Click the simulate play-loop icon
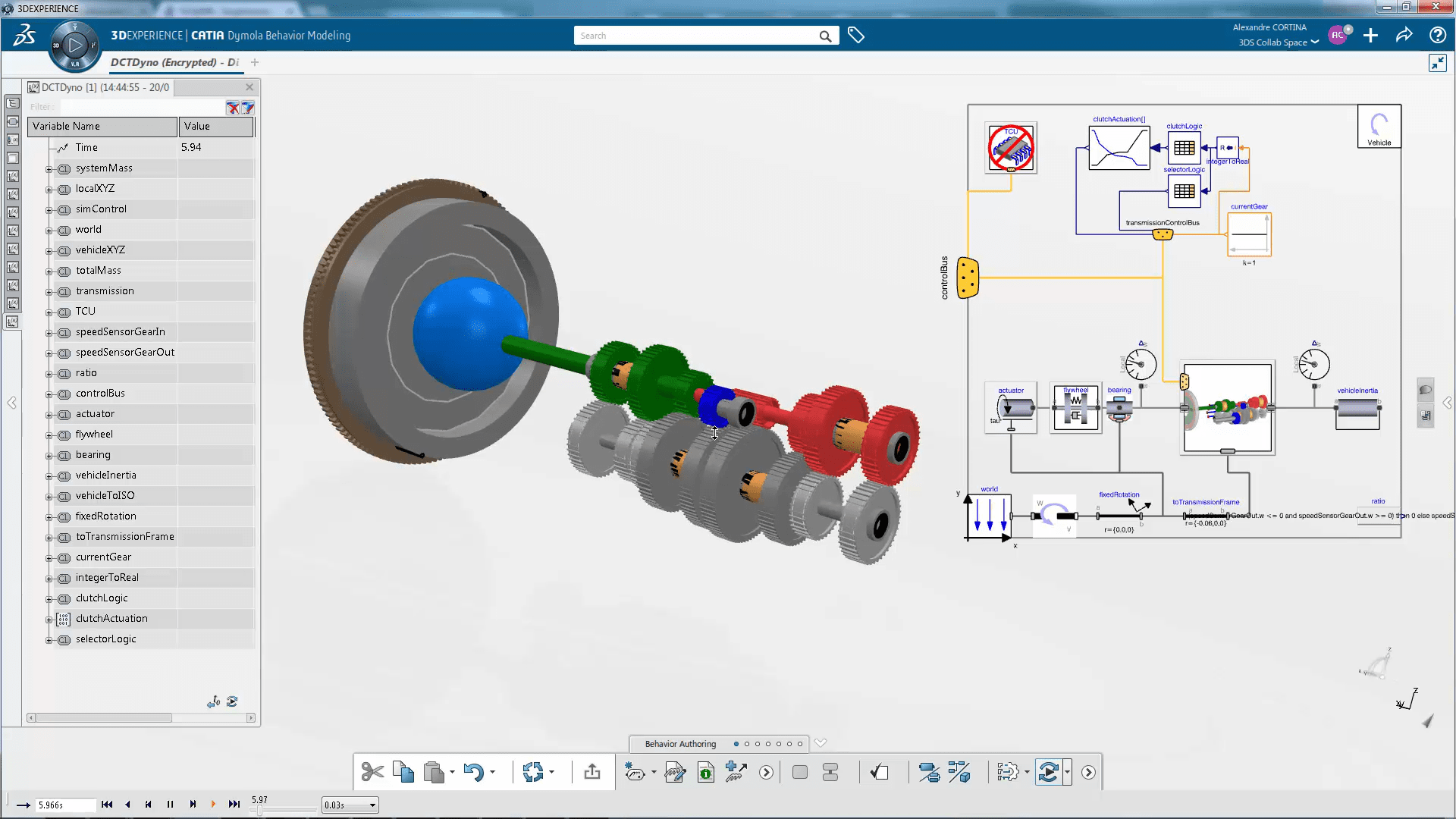Viewport: 1456px width, 819px height. click(x=1048, y=772)
